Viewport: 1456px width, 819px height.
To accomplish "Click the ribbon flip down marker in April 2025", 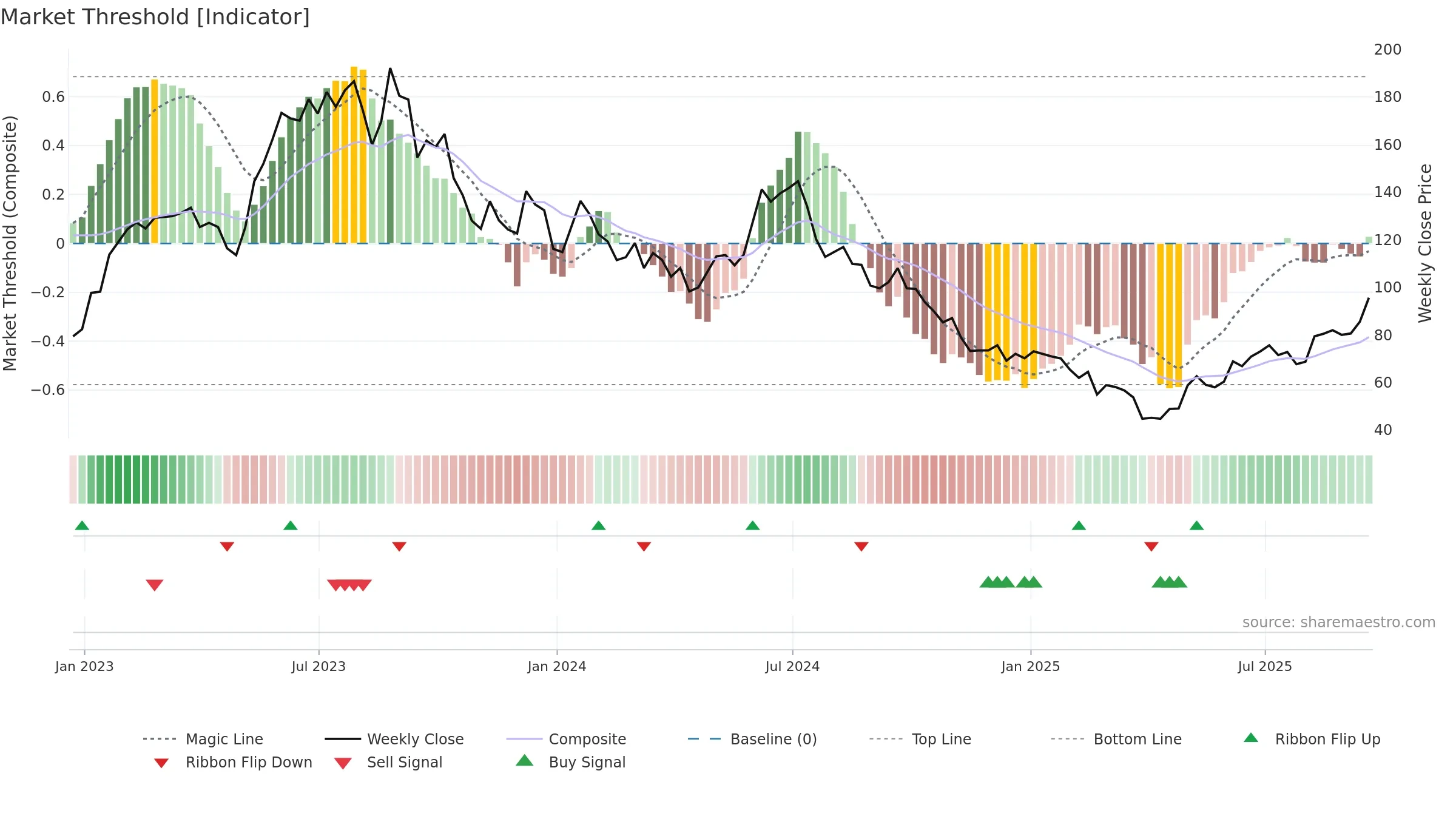I will tap(1151, 547).
